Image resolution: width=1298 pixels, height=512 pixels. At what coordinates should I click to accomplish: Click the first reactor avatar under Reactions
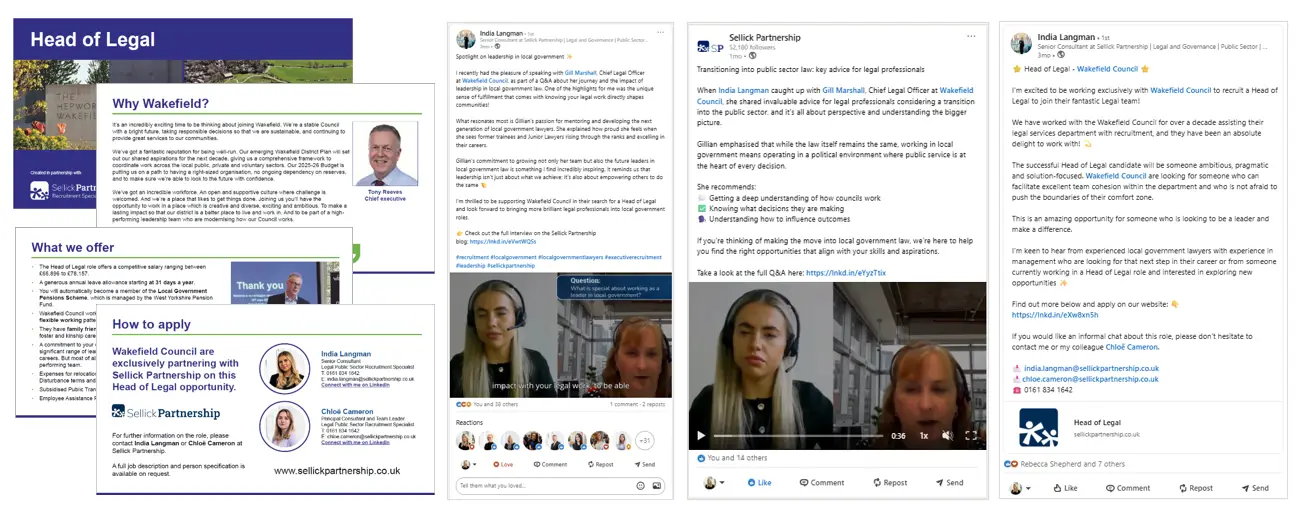[466, 440]
